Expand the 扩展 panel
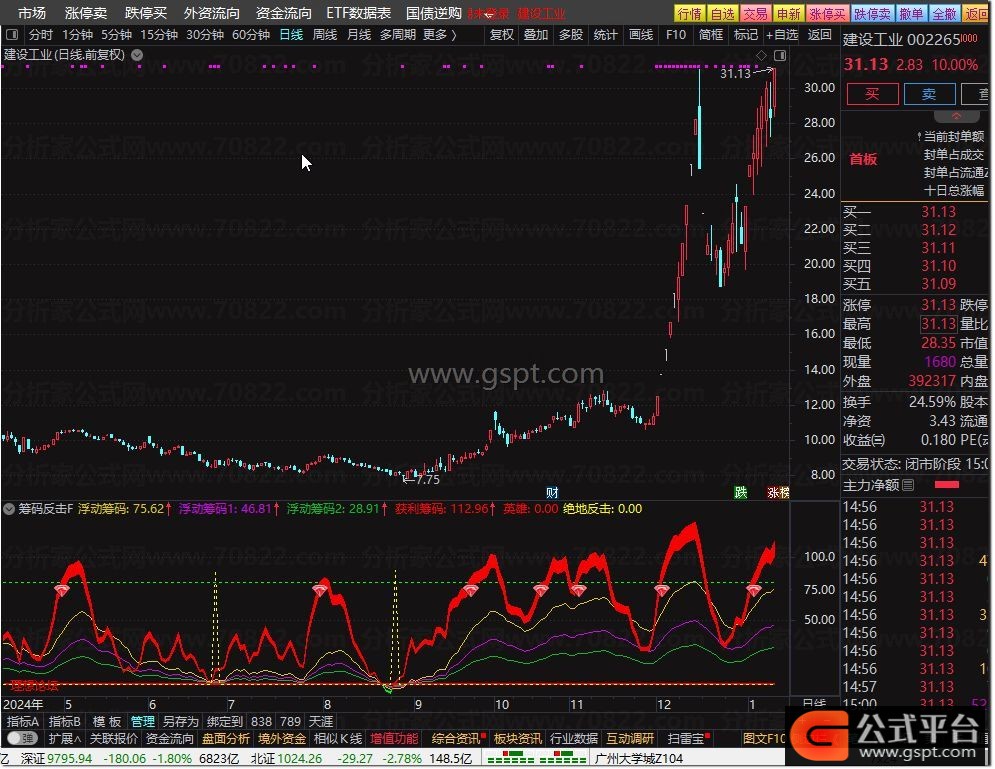This screenshot has height=769, width=995. (65, 739)
